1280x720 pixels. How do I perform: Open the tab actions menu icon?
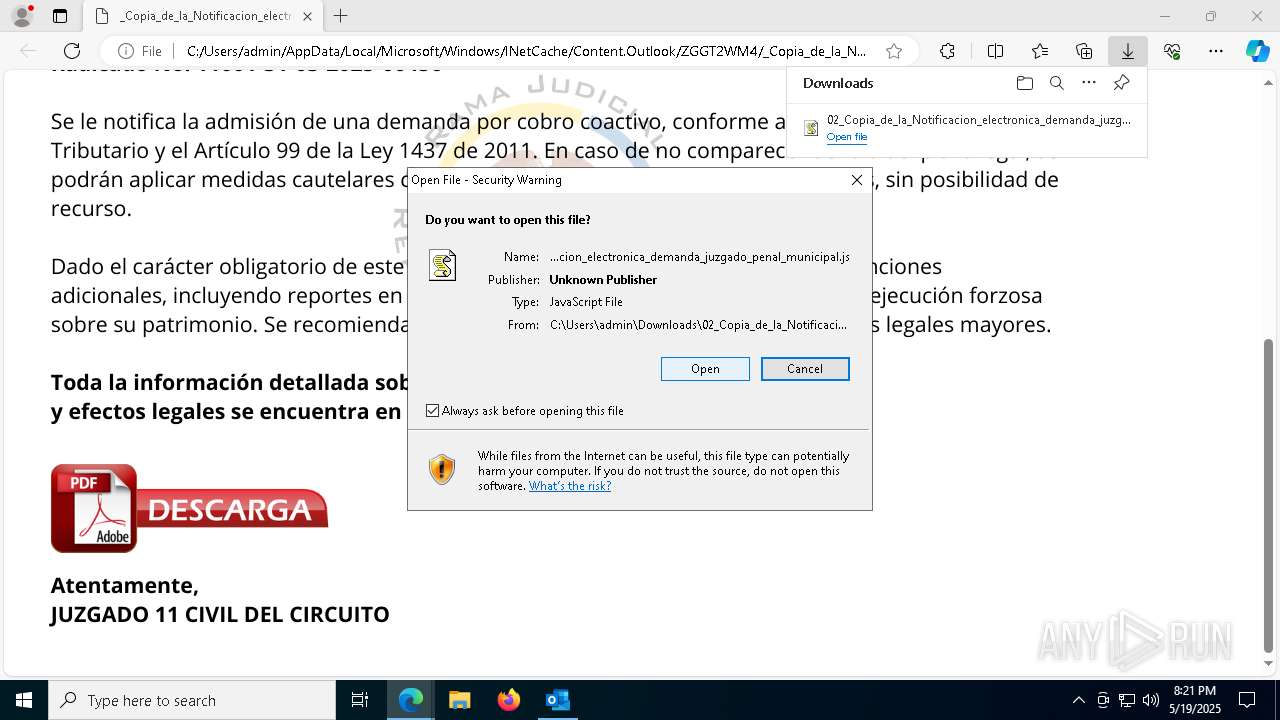(60, 16)
